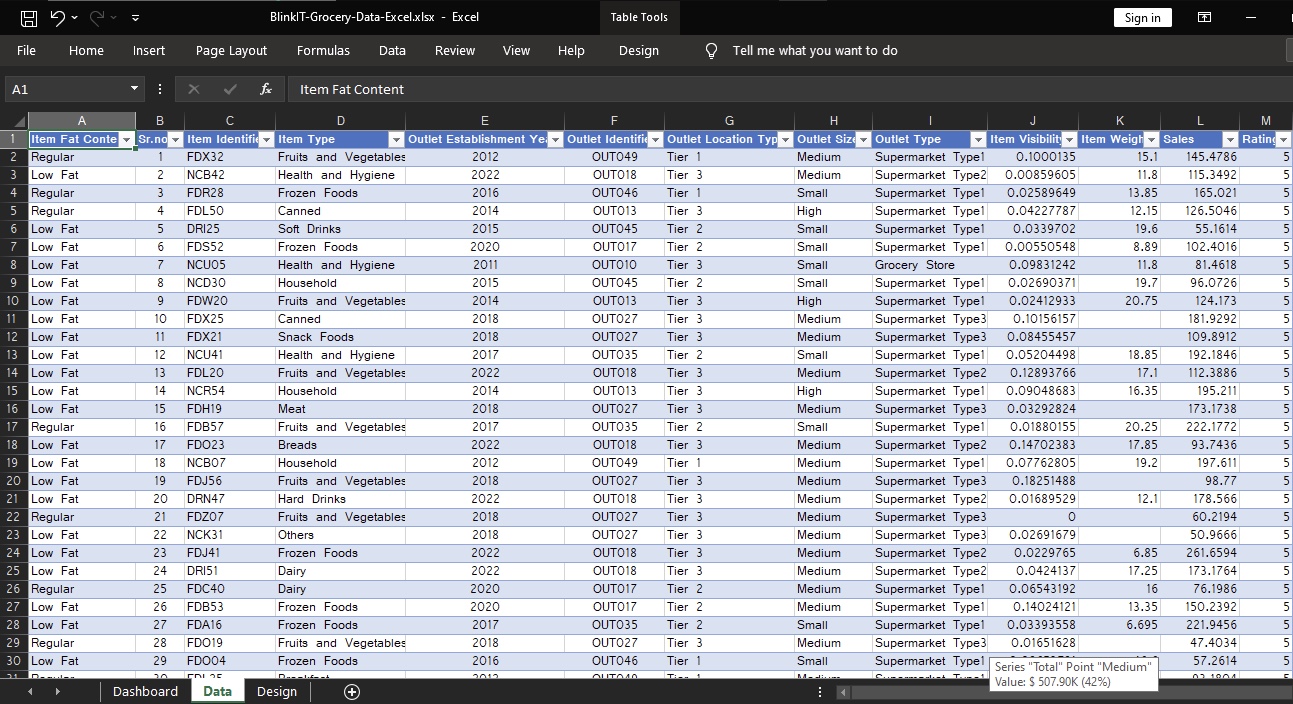Expand the Name Box dropdown
The image size is (1293, 704).
coord(135,89)
